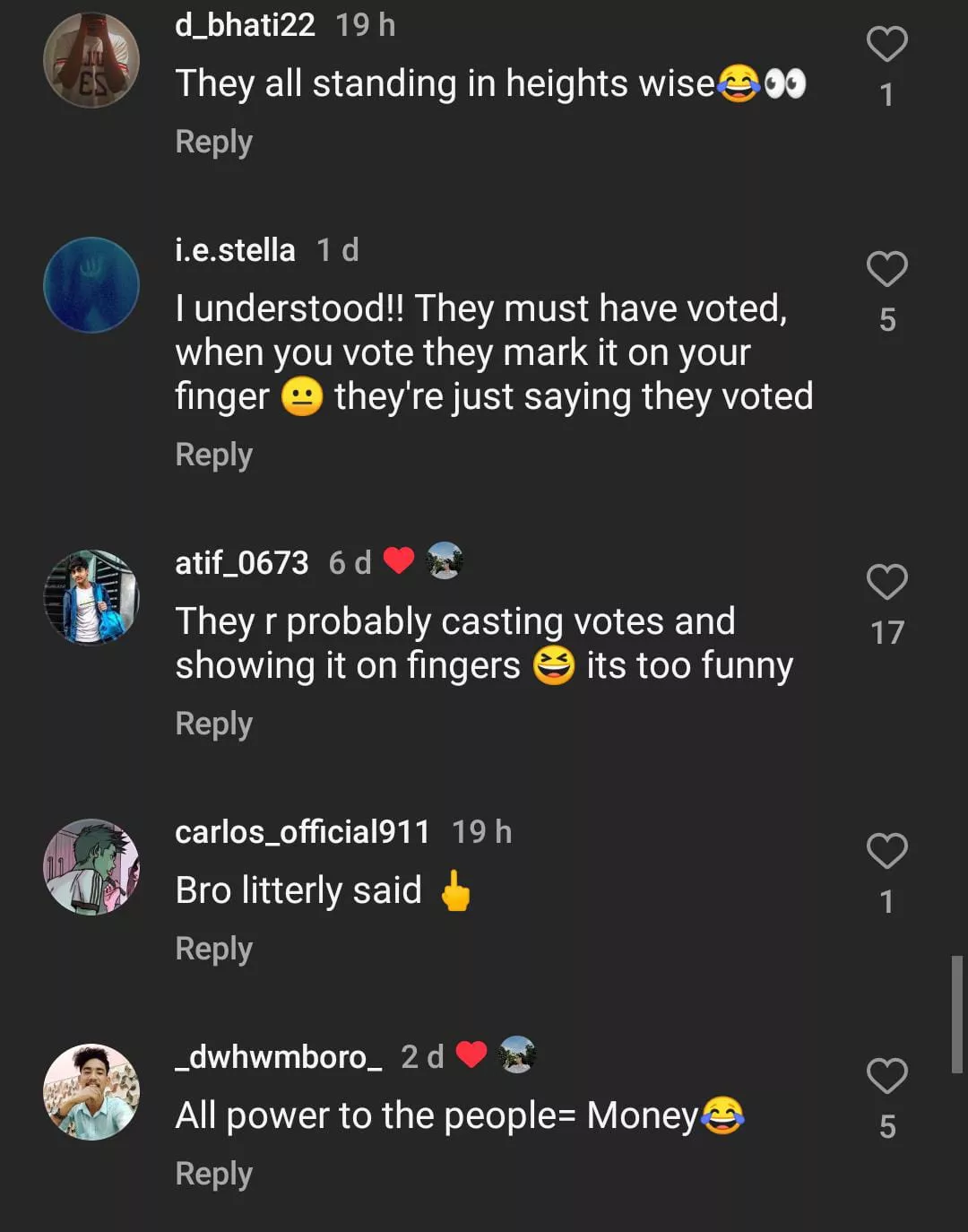The height and width of the screenshot is (1232, 968).
Task: Reply to d_bhati22's heights comment
Action: pos(213,142)
